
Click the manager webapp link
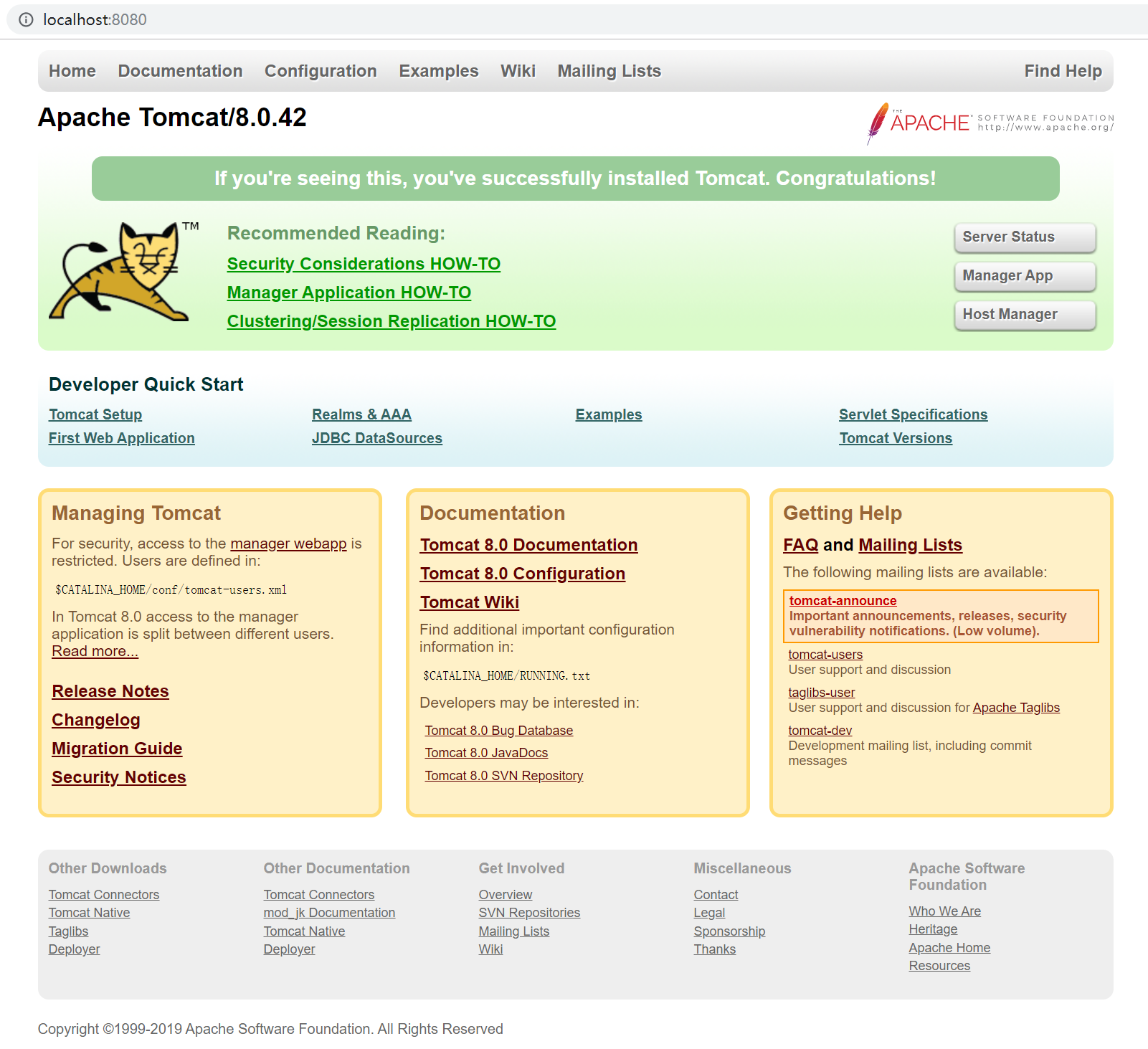288,544
